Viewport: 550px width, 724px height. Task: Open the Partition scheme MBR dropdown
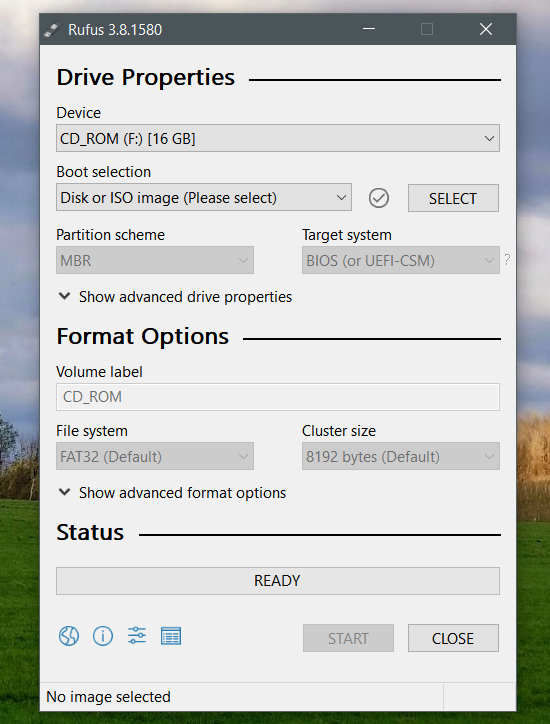point(155,260)
